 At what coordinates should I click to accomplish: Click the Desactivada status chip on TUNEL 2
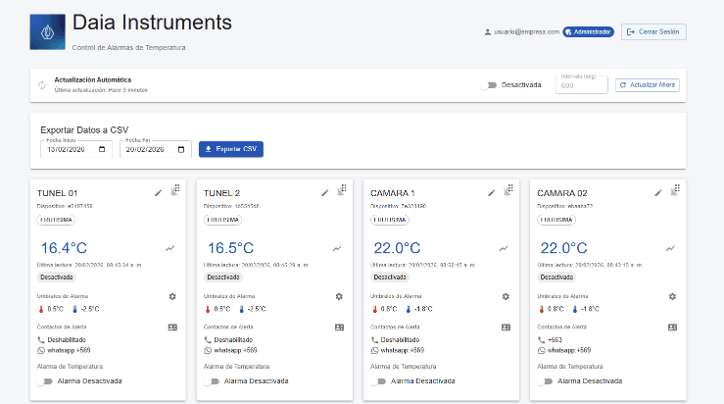(x=223, y=277)
